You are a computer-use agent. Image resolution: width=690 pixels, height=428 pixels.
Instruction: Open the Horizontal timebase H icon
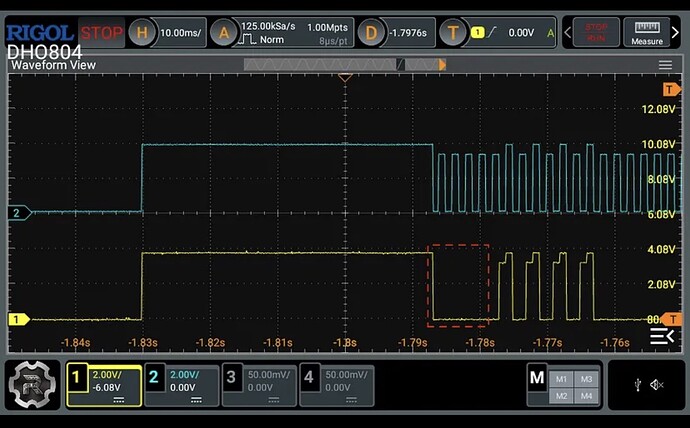pos(142,33)
